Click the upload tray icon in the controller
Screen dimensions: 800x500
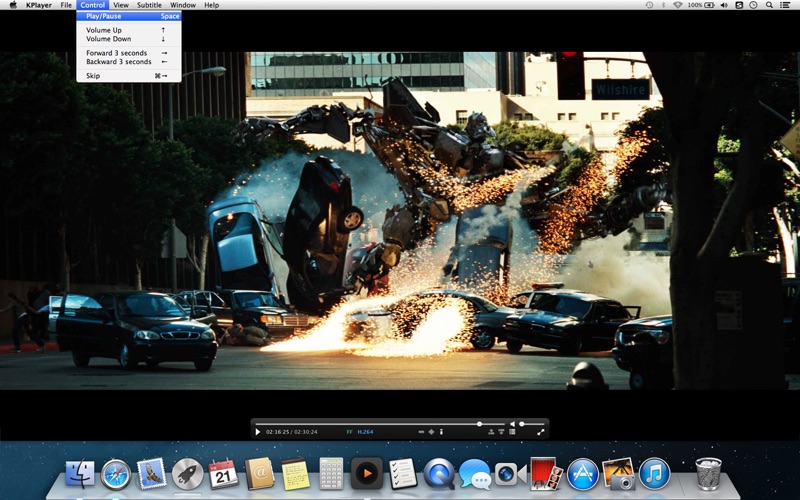(491, 432)
